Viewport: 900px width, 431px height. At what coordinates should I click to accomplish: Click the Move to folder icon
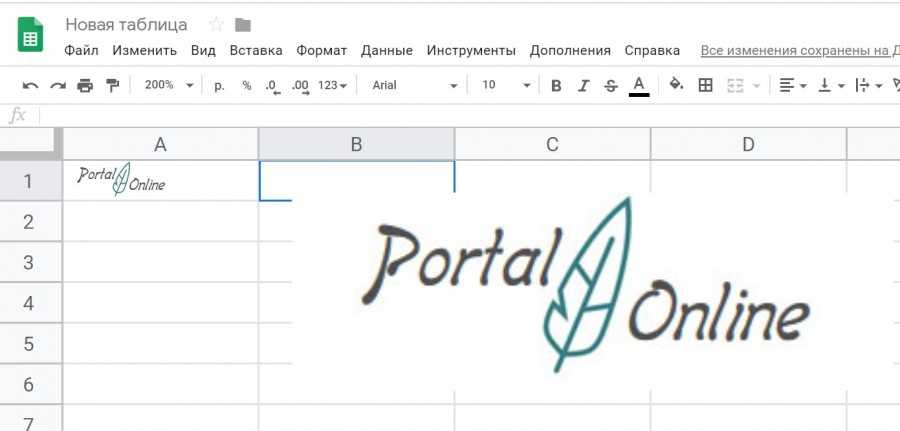click(243, 25)
